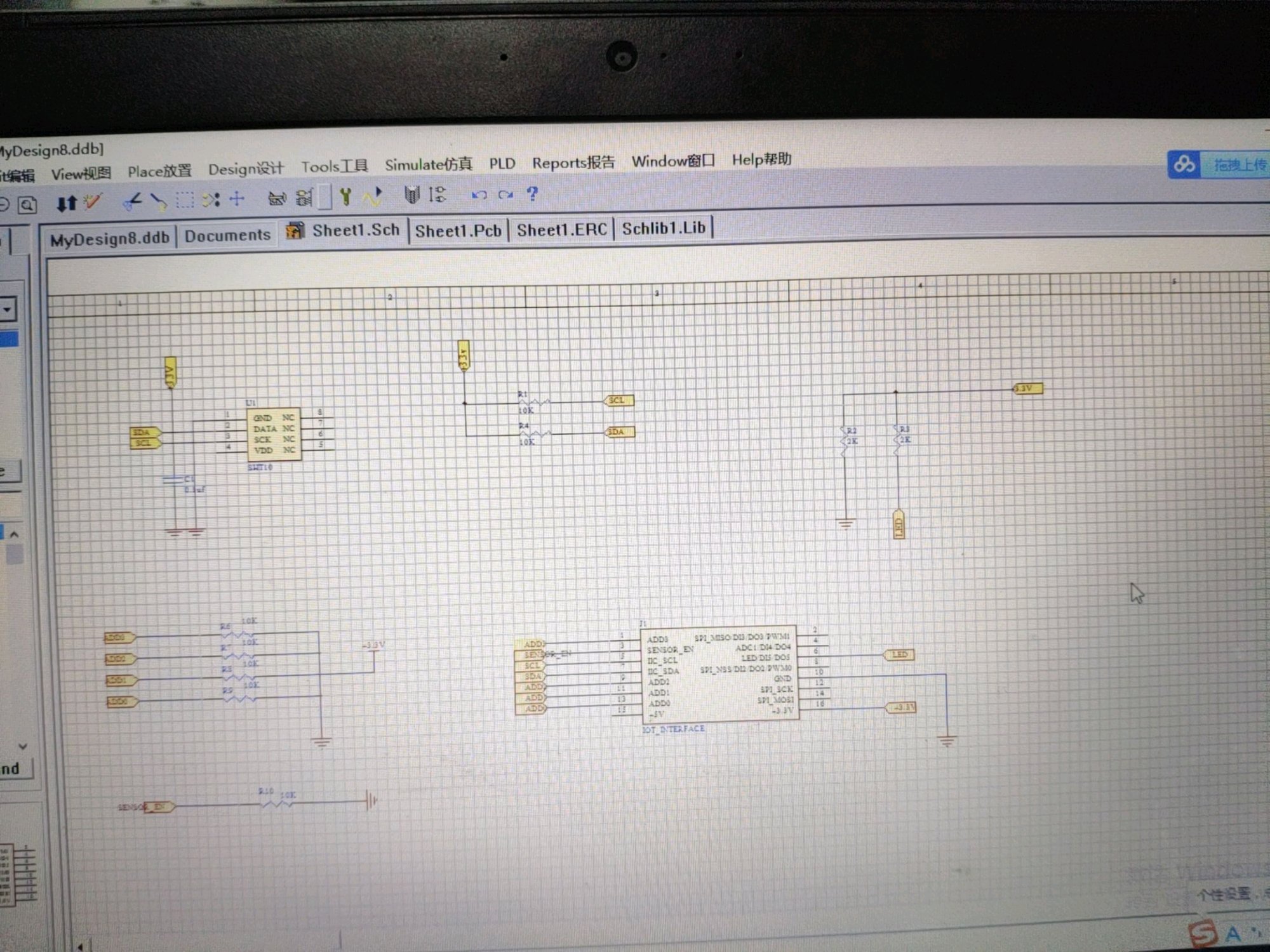Open help with question mark icon
The image size is (1270, 952).
click(x=532, y=193)
